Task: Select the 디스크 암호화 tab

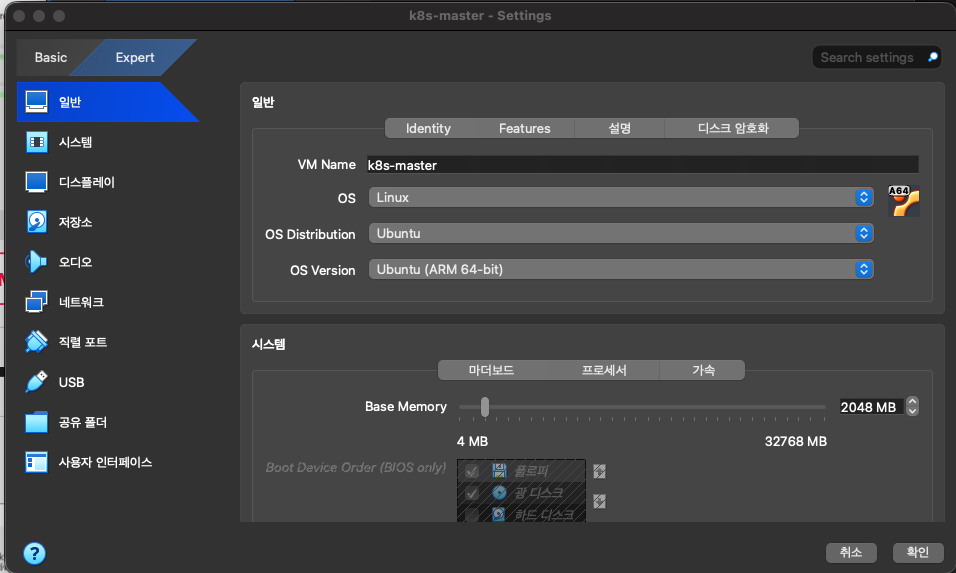Action: coord(732,128)
